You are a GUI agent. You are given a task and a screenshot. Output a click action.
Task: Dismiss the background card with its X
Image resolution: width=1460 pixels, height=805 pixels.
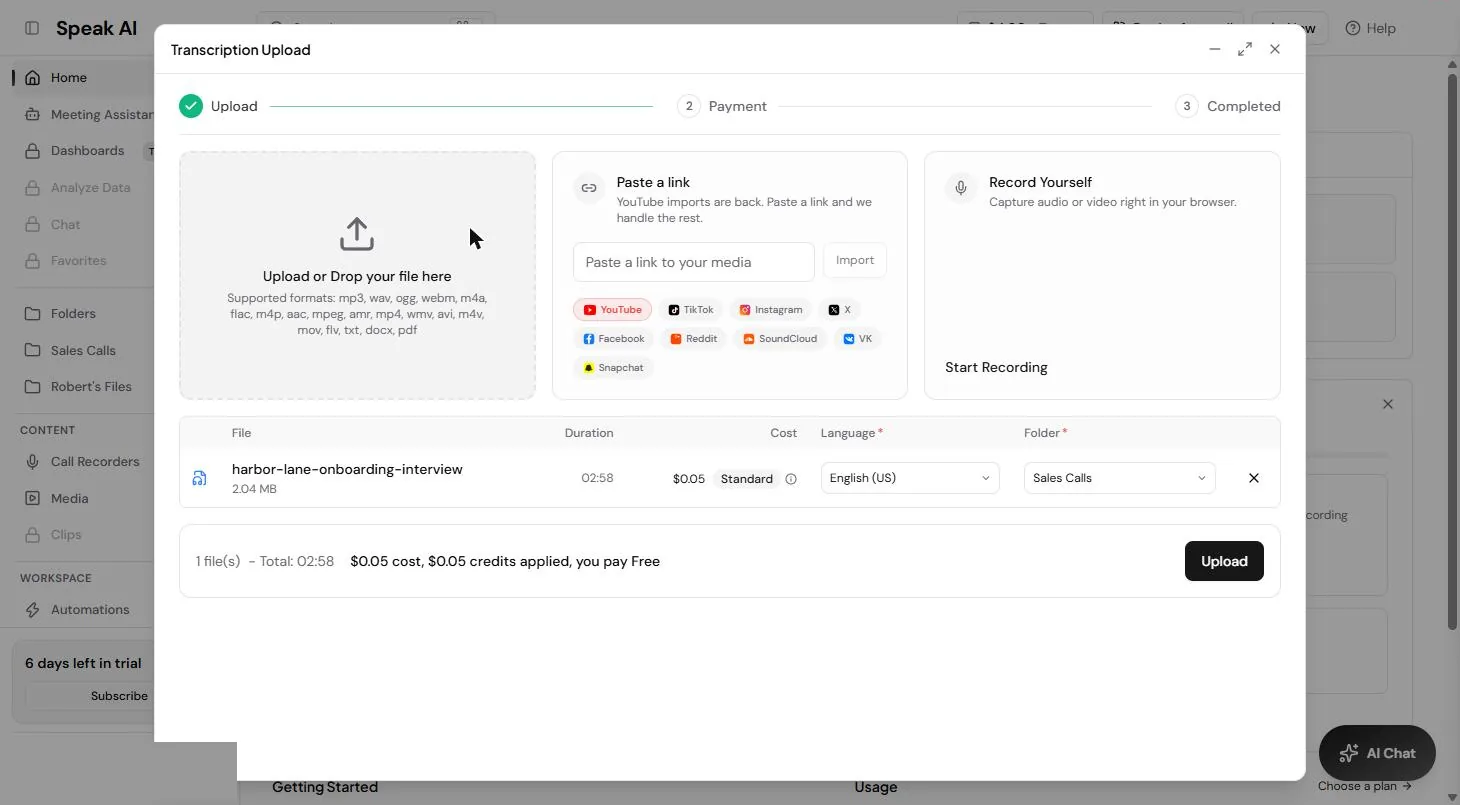pyautogui.click(x=1387, y=404)
